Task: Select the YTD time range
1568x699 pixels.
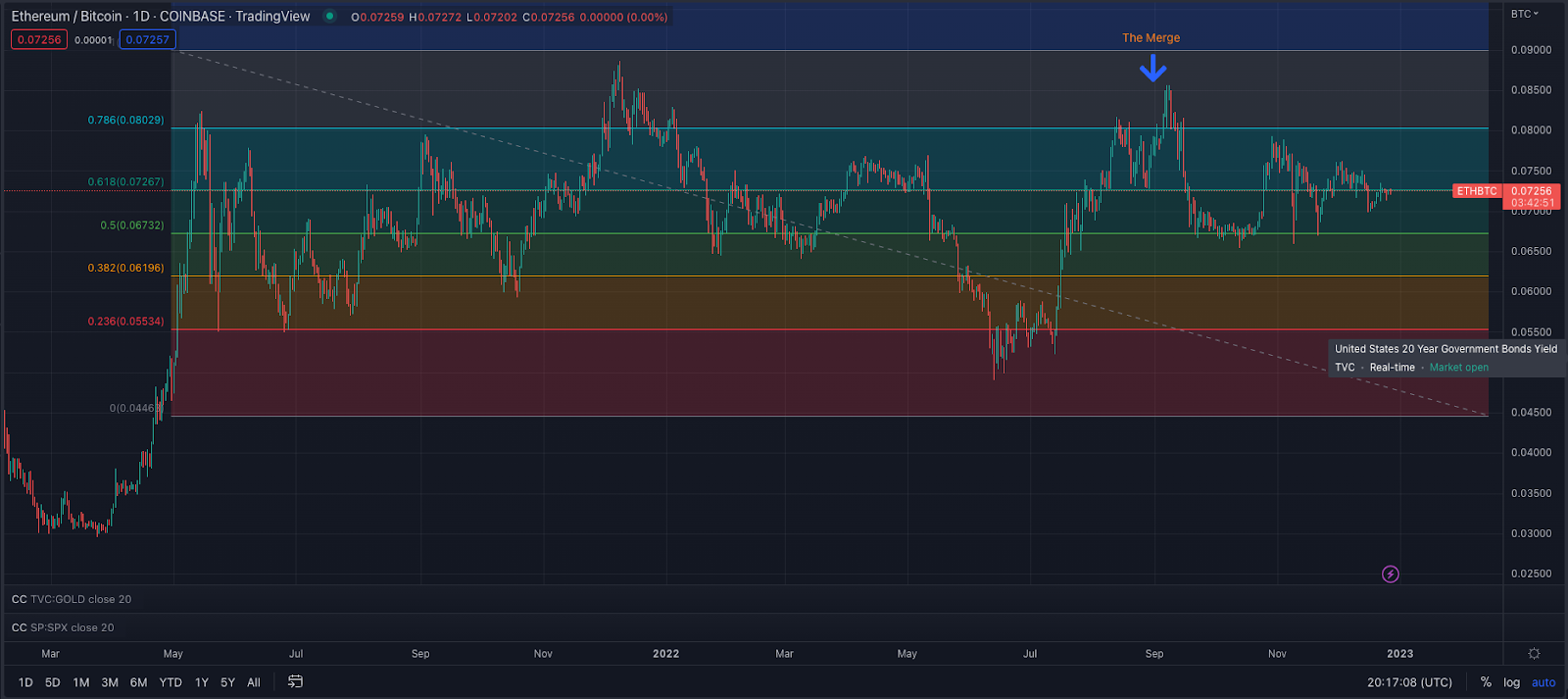Action: pyautogui.click(x=171, y=682)
